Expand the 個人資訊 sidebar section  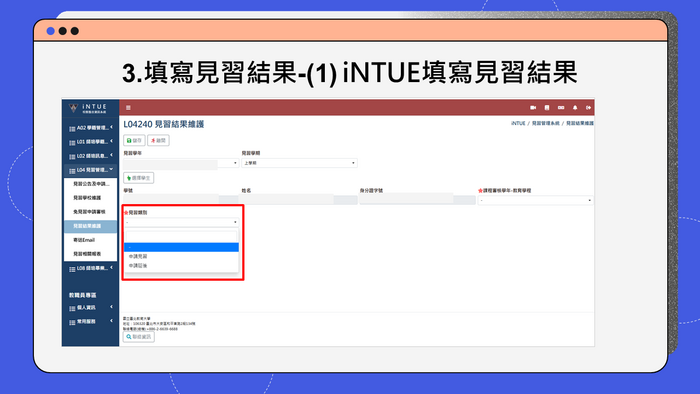91,308
